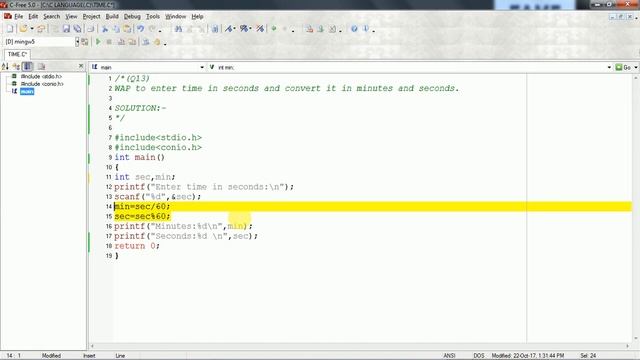This screenshot has height=360, width=640.
Task: Click line number 19 in gutter
Action: point(109,256)
